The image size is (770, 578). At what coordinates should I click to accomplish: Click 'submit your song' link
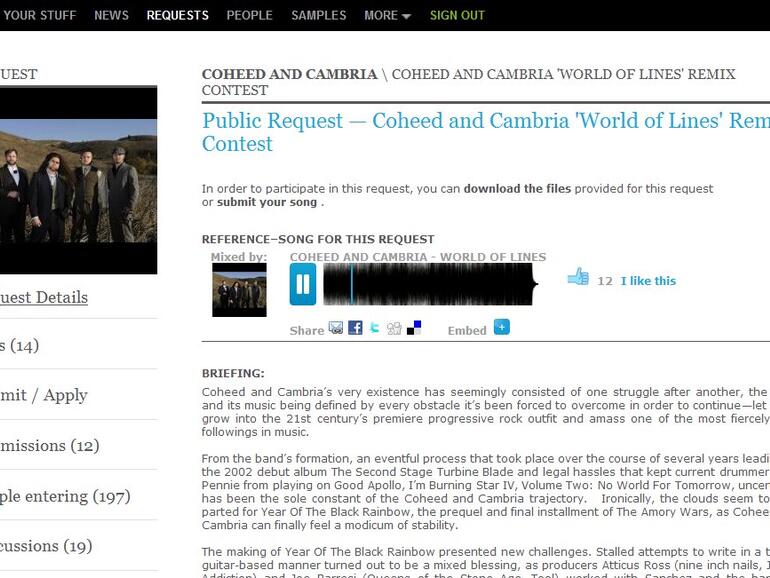tap(267, 202)
